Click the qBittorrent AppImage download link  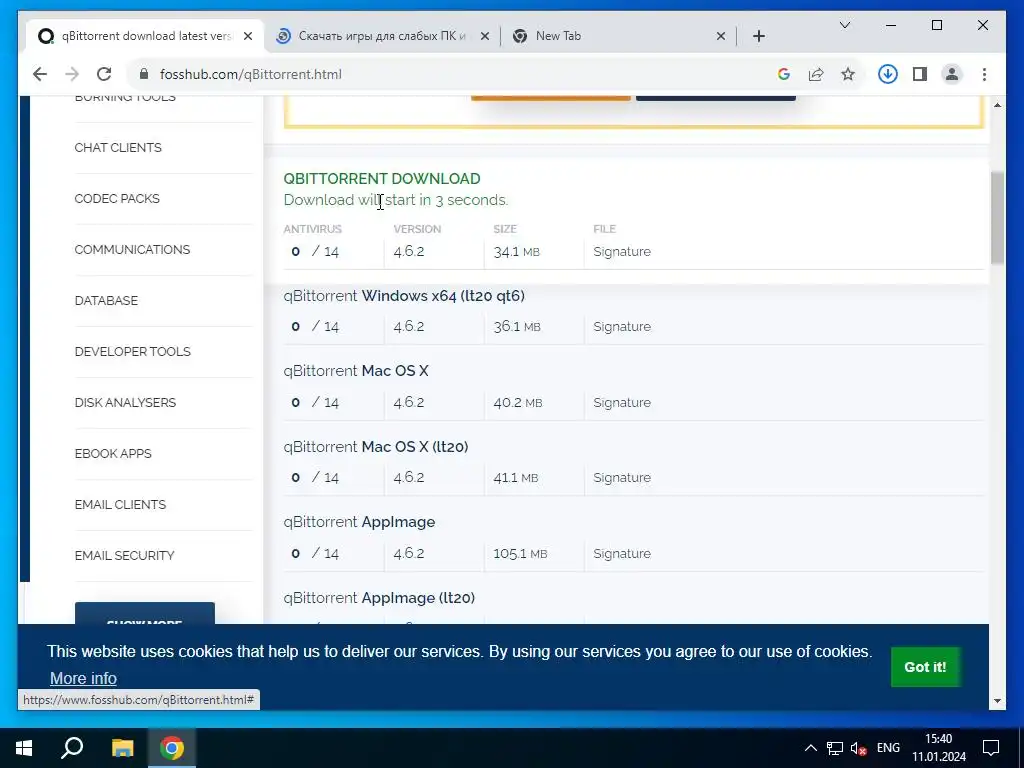point(359,522)
